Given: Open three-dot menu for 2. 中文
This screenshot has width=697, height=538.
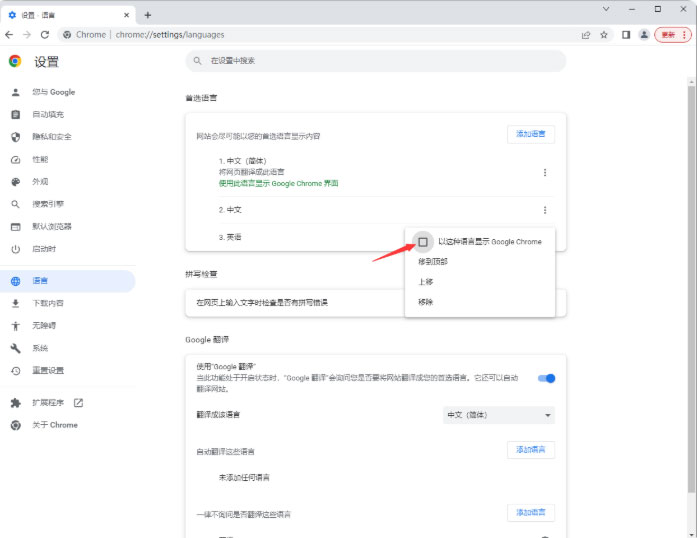Looking at the screenshot, I should pyautogui.click(x=545, y=210).
